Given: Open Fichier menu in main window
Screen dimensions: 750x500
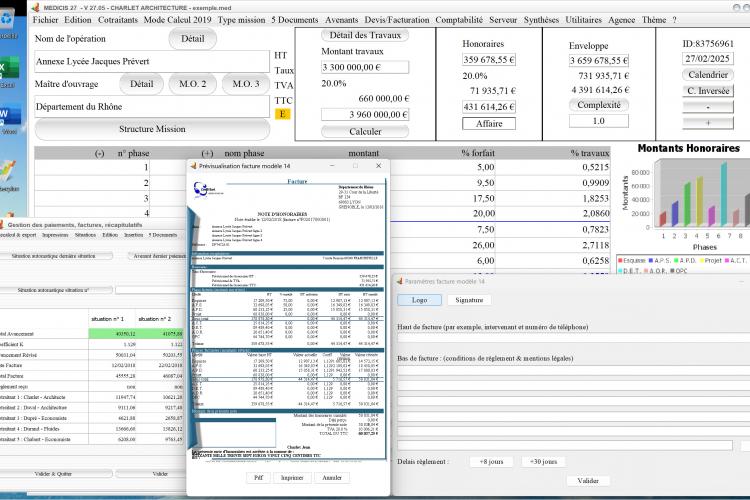Looking at the screenshot, I should point(45,20).
